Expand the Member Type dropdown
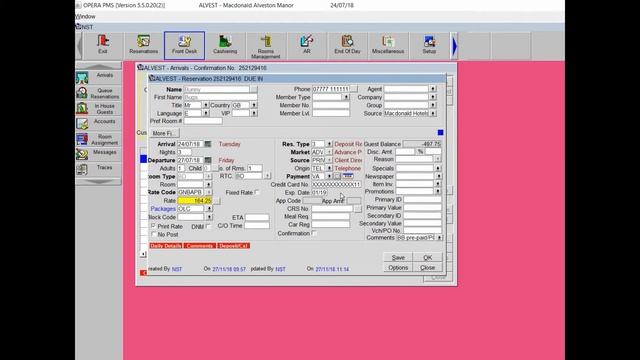 346,97
